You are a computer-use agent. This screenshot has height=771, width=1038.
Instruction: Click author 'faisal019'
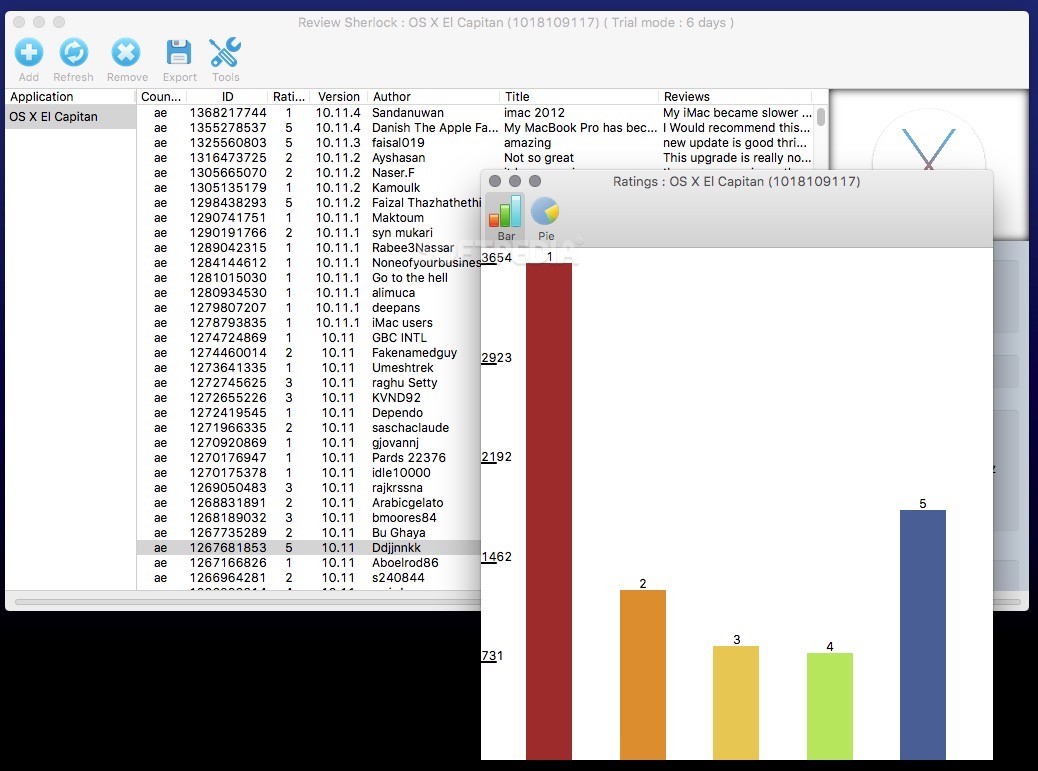point(398,142)
